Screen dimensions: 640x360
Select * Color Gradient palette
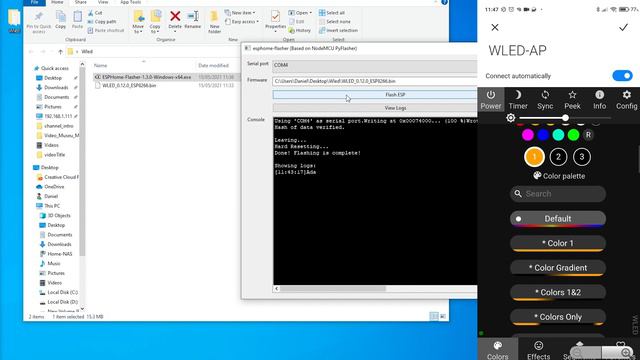click(x=558, y=268)
